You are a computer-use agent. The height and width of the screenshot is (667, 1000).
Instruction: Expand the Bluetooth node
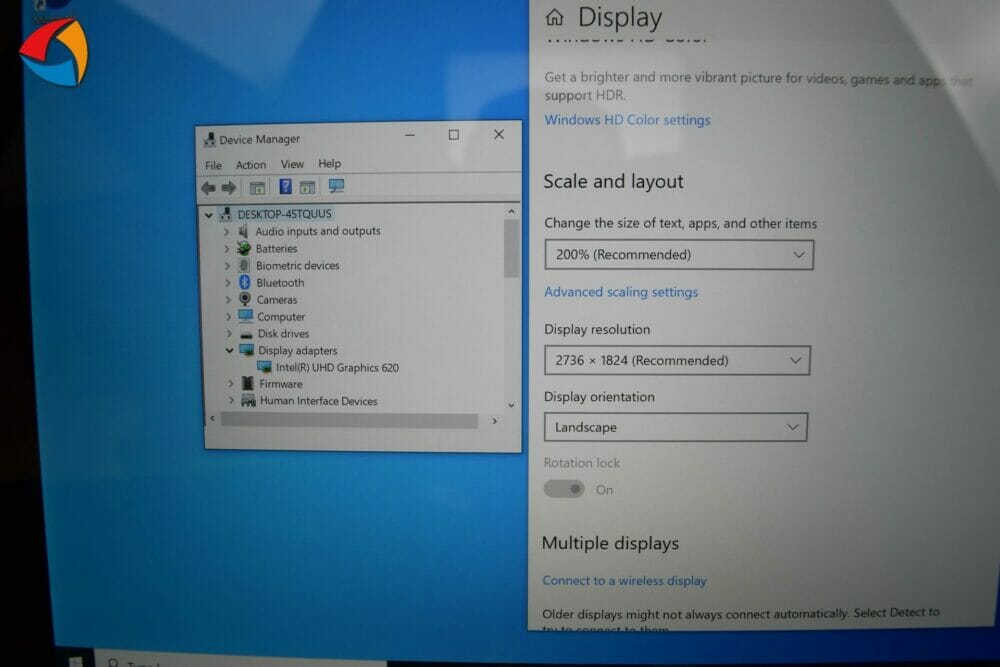tap(228, 282)
